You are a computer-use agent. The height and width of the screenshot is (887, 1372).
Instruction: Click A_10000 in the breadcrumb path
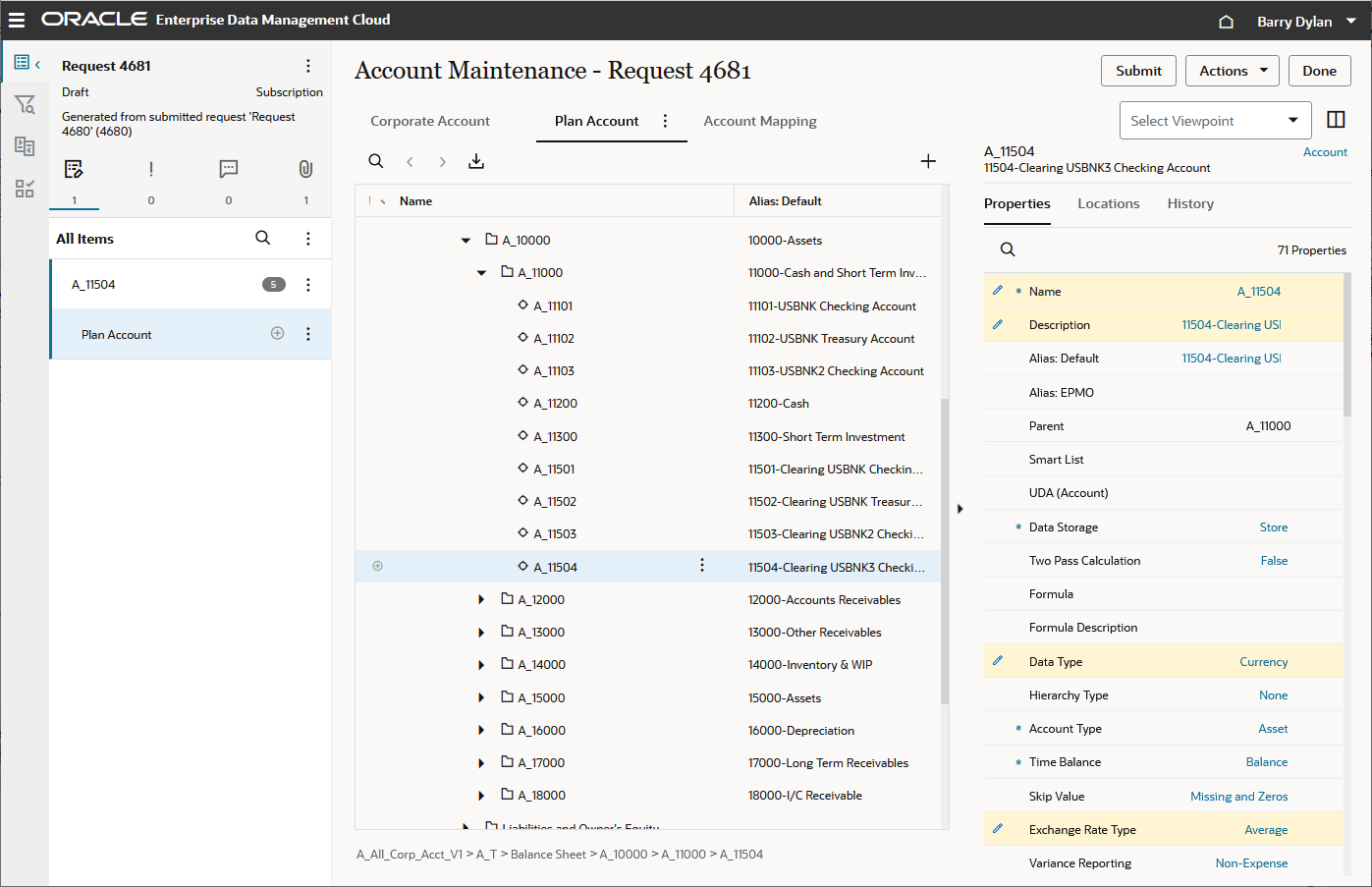point(624,855)
